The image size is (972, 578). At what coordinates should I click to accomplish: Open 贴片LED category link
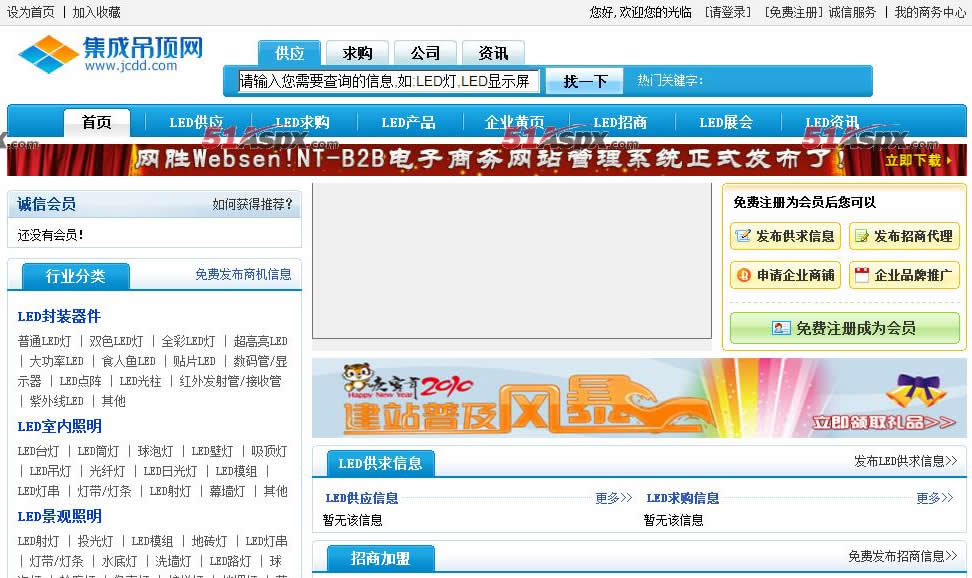coord(194,361)
